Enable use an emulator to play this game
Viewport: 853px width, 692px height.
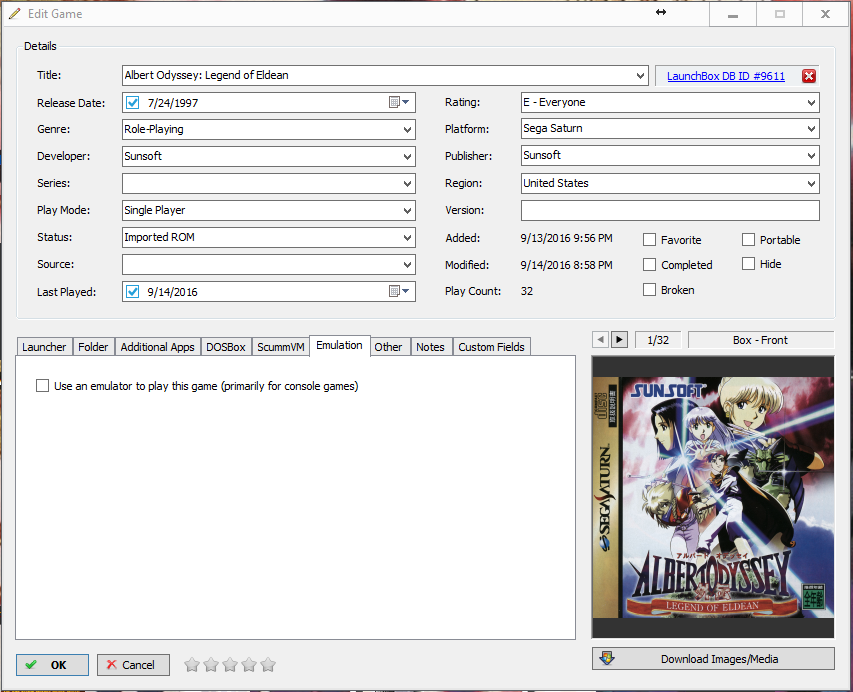click(42, 386)
